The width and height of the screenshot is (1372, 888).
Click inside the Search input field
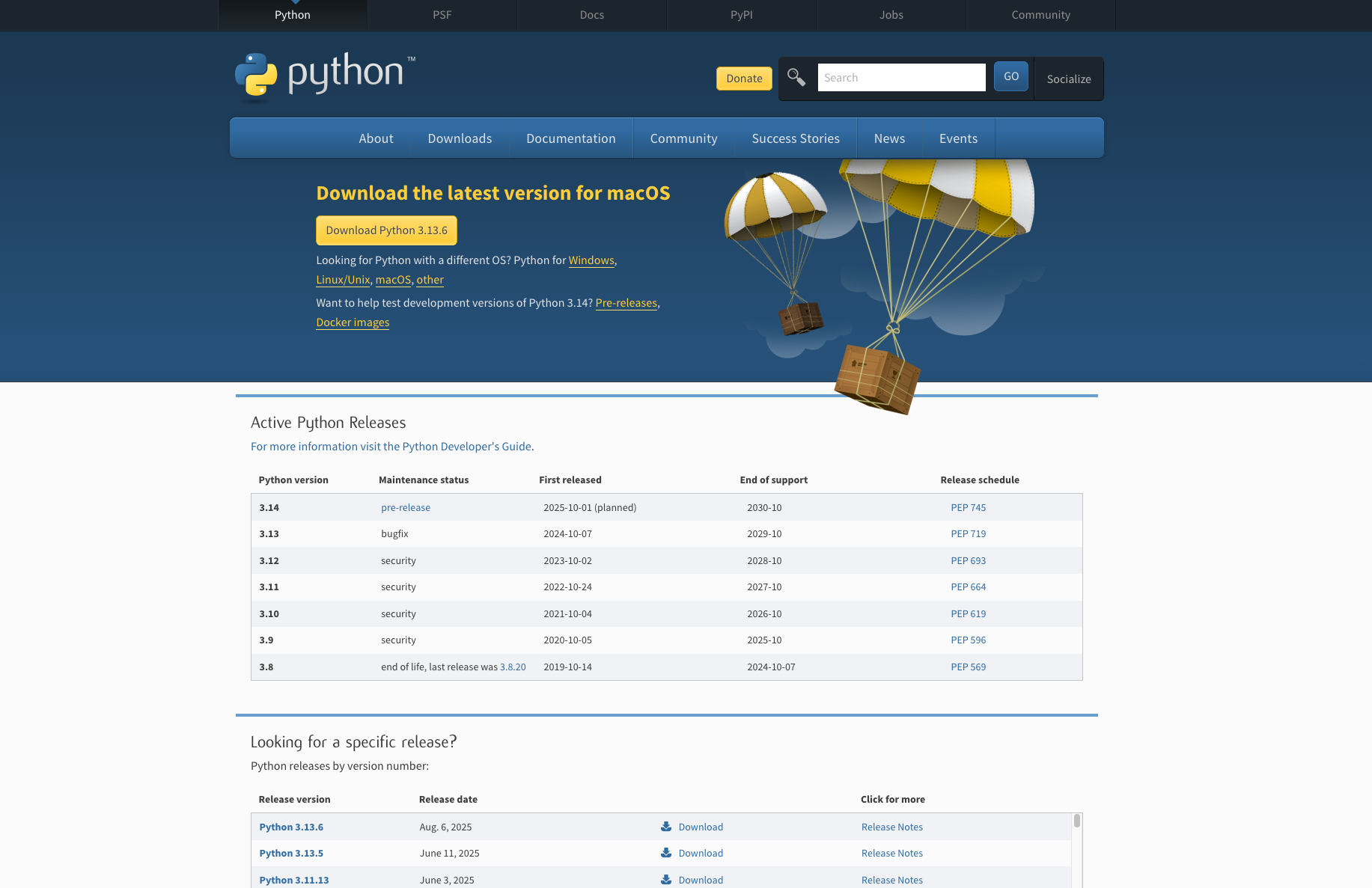(x=901, y=77)
